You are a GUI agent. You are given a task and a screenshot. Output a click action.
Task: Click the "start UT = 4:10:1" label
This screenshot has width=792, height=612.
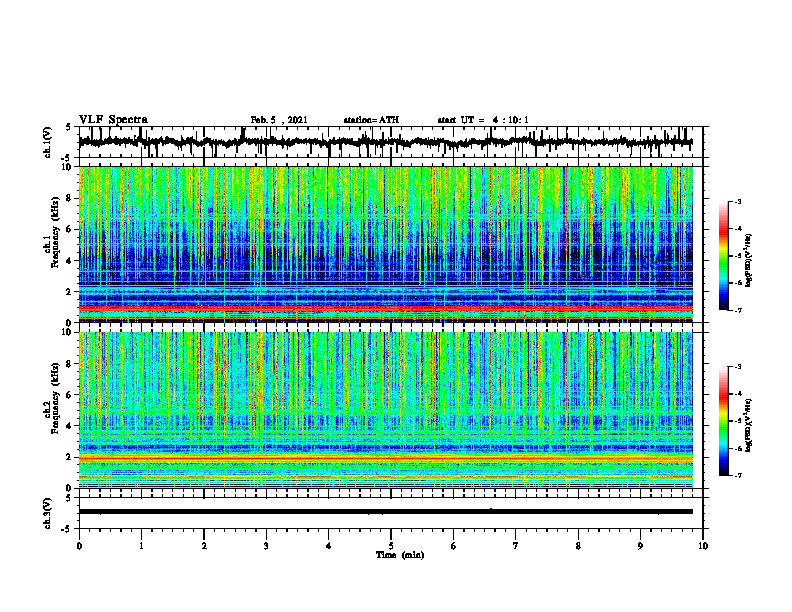point(483,120)
